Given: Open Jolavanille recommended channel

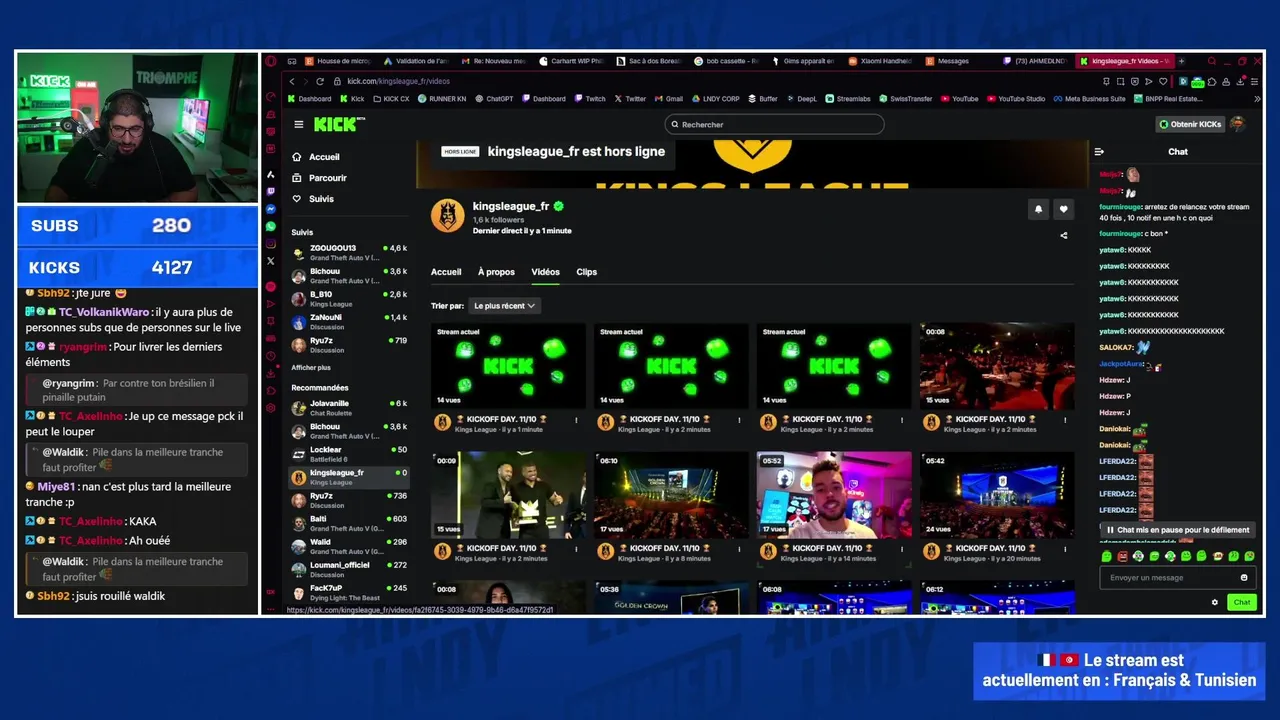Looking at the screenshot, I should coord(349,408).
